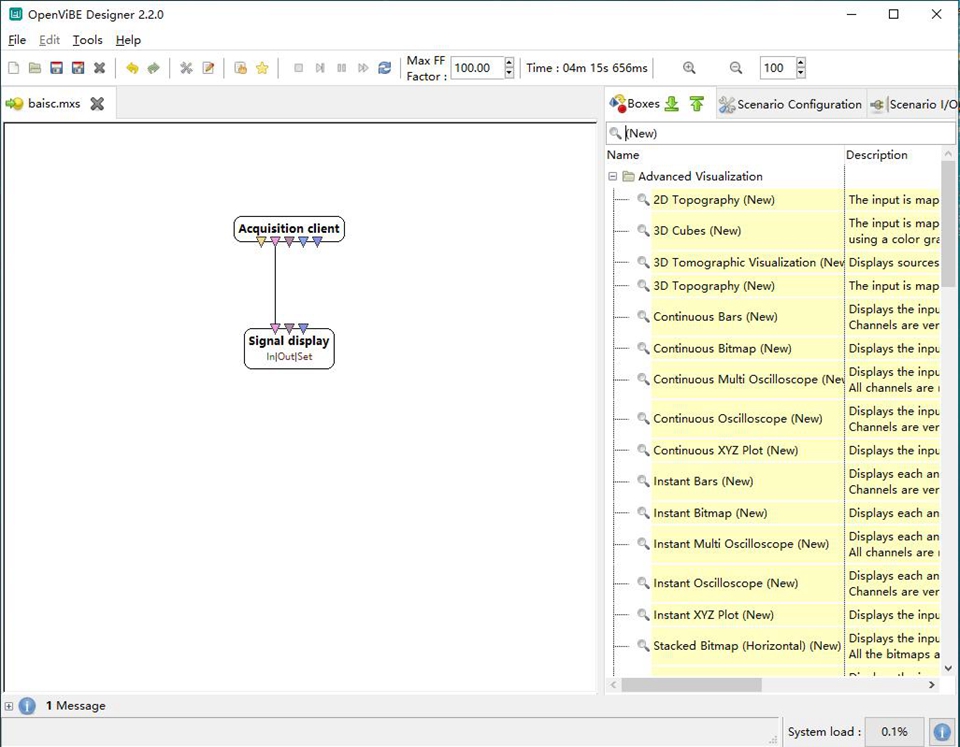Select the Signal display box
Screen dimensions: 960x747
[289, 342]
